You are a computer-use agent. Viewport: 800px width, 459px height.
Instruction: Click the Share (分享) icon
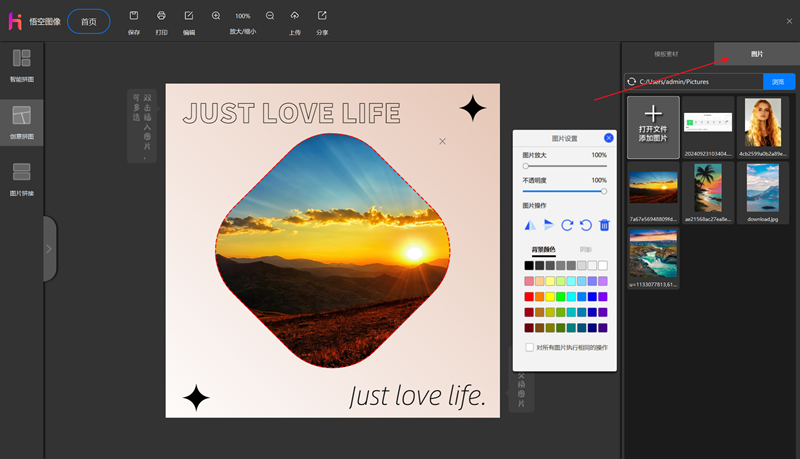tap(322, 16)
